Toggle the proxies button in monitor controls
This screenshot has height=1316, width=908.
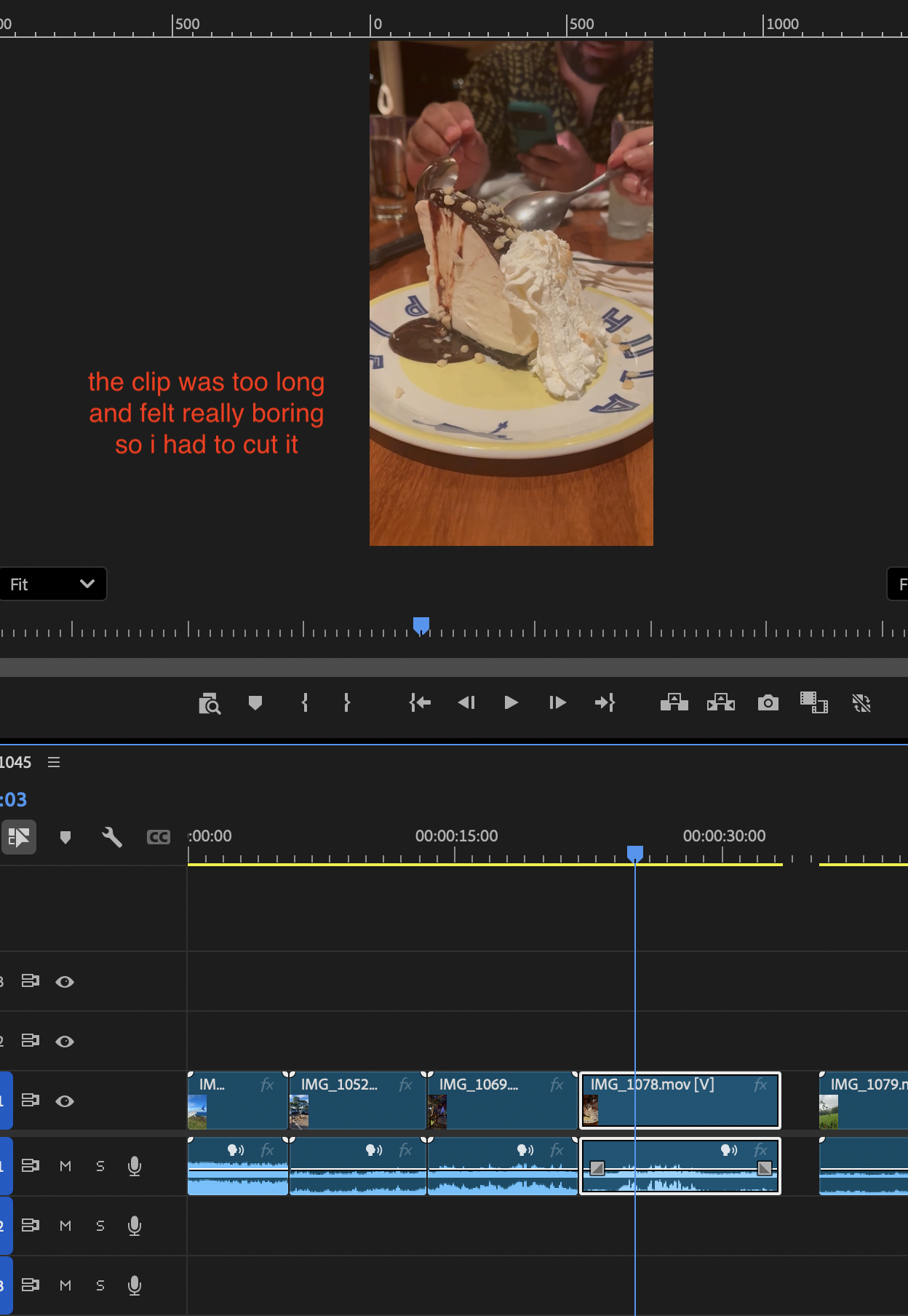(x=861, y=702)
